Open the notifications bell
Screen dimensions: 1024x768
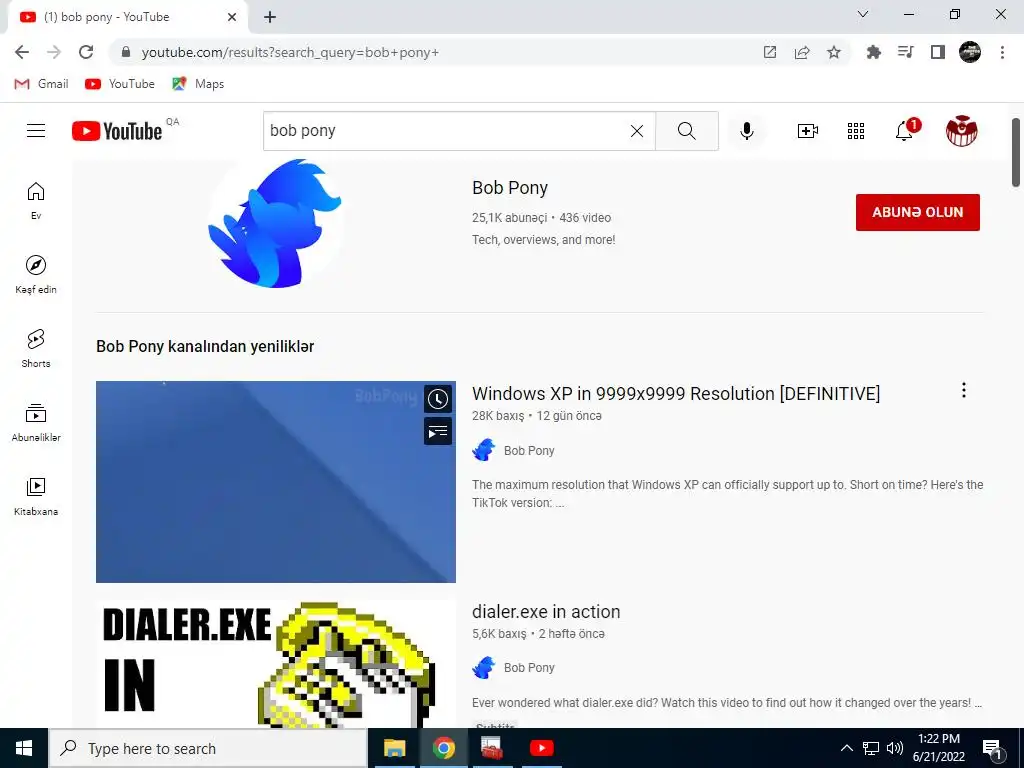coord(904,131)
